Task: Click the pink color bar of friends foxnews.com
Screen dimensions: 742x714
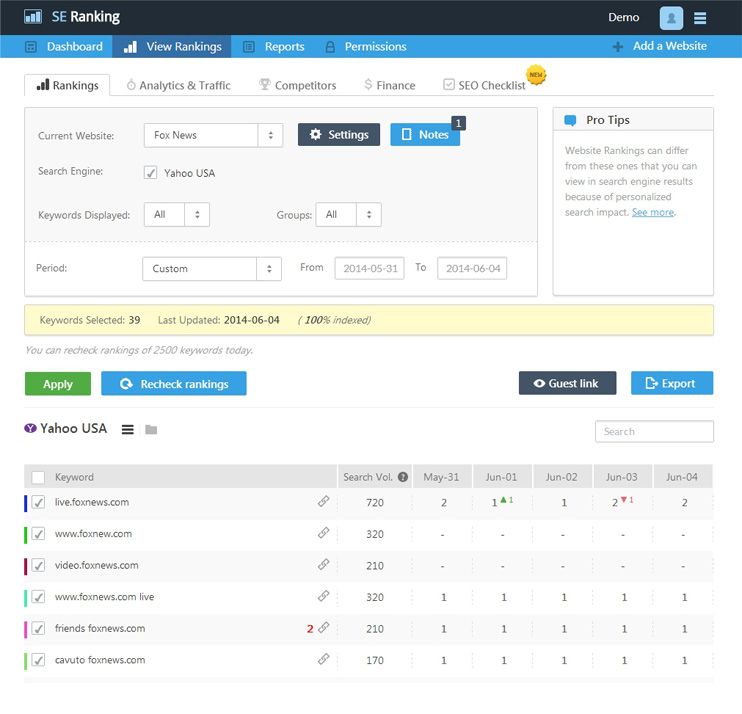Action: click(x=26, y=629)
